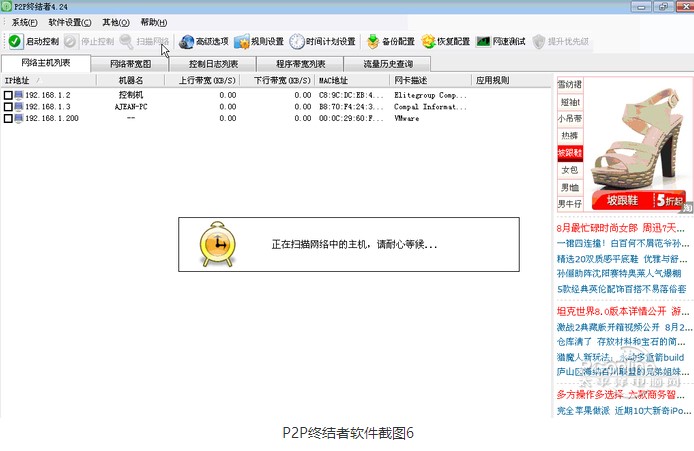The image size is (694, 451).
Task: Check the box for host 192.168.1.2
Action: click(x=8, y=95)
